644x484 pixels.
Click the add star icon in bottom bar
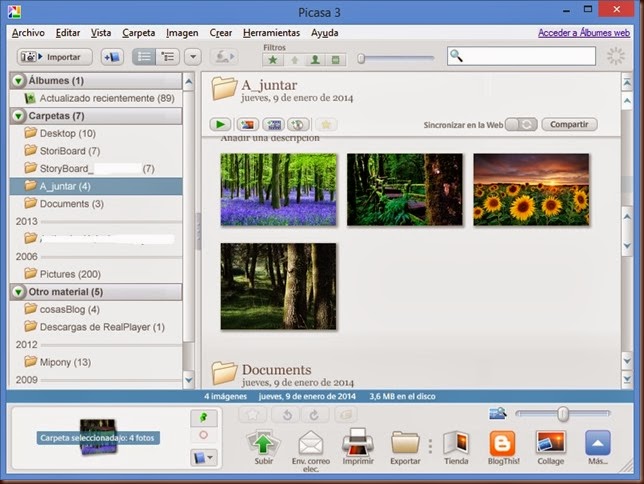click(x=252, y=415)
